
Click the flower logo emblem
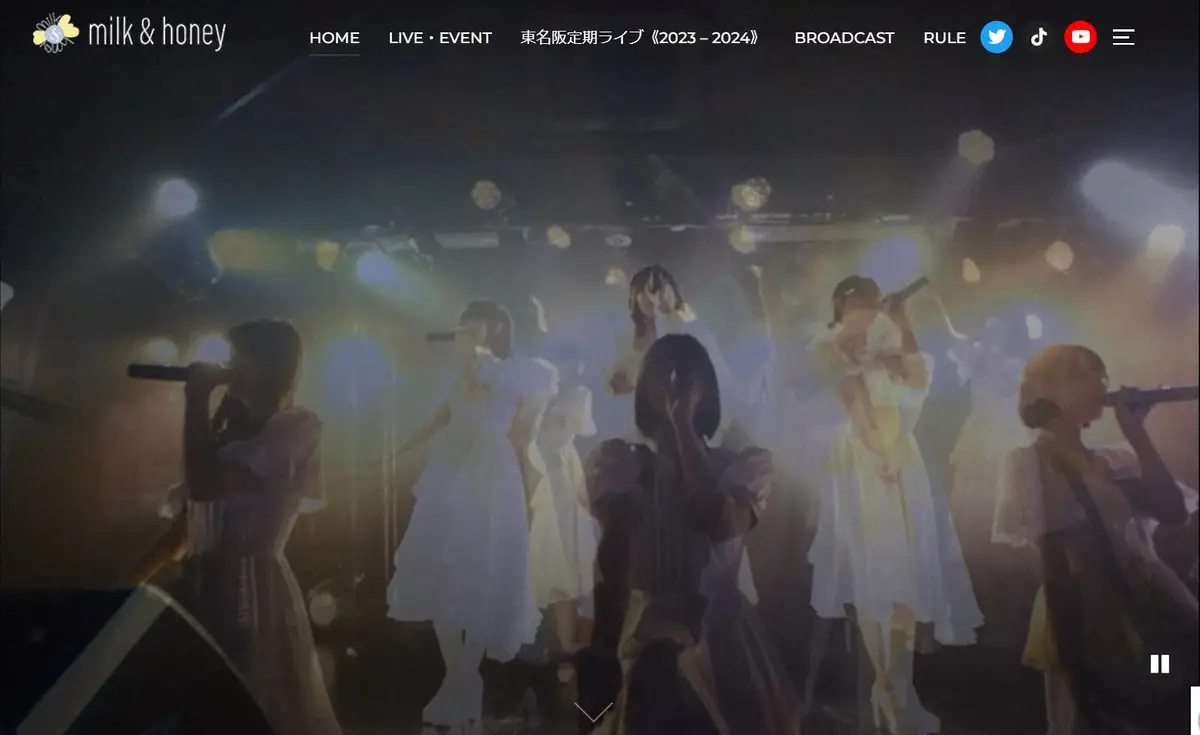coord(55,32)
